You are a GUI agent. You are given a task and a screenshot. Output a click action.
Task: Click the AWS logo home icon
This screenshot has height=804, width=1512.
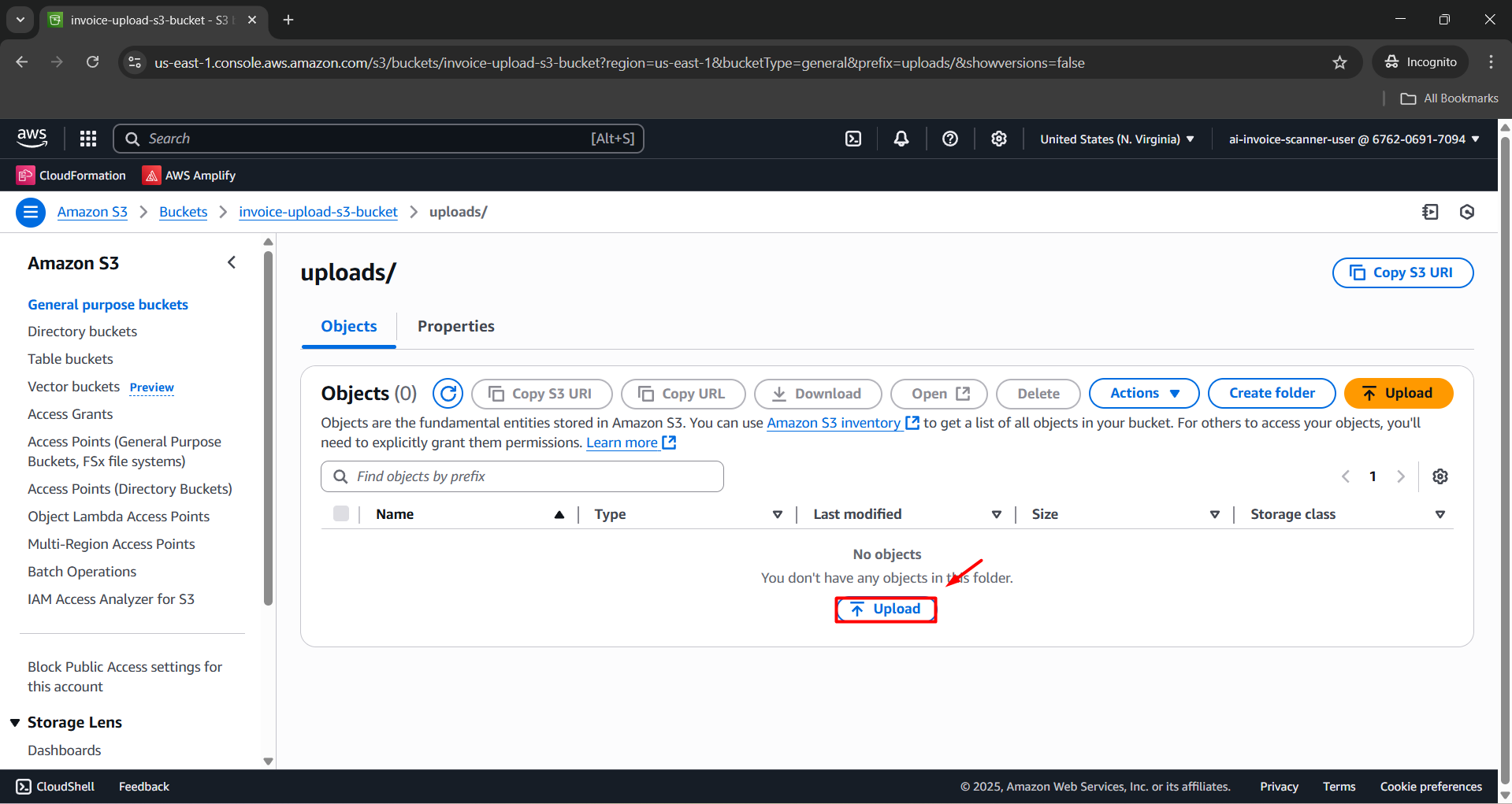click(32, 139)
